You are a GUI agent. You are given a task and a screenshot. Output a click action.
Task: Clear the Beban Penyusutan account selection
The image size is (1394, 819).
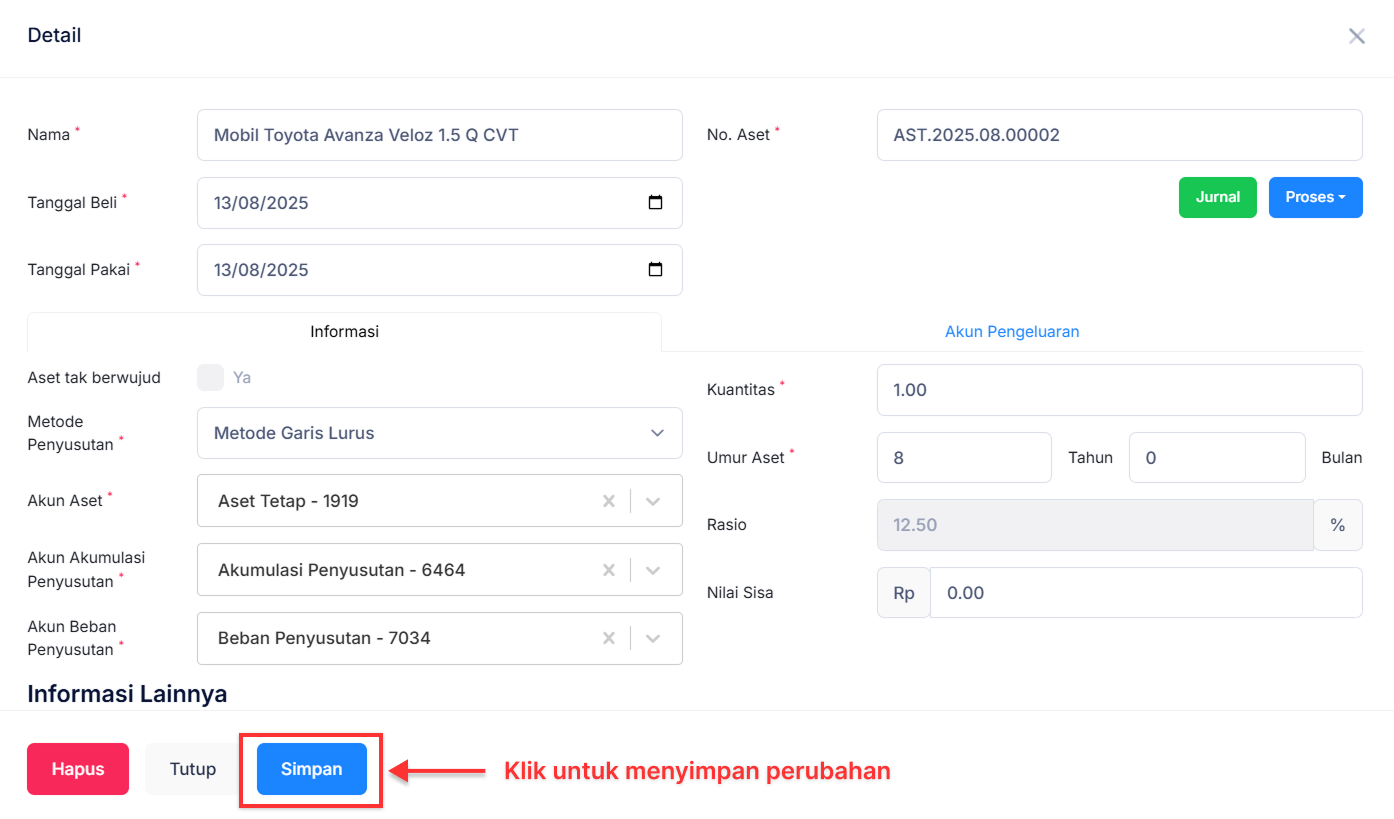pos(609,638)
